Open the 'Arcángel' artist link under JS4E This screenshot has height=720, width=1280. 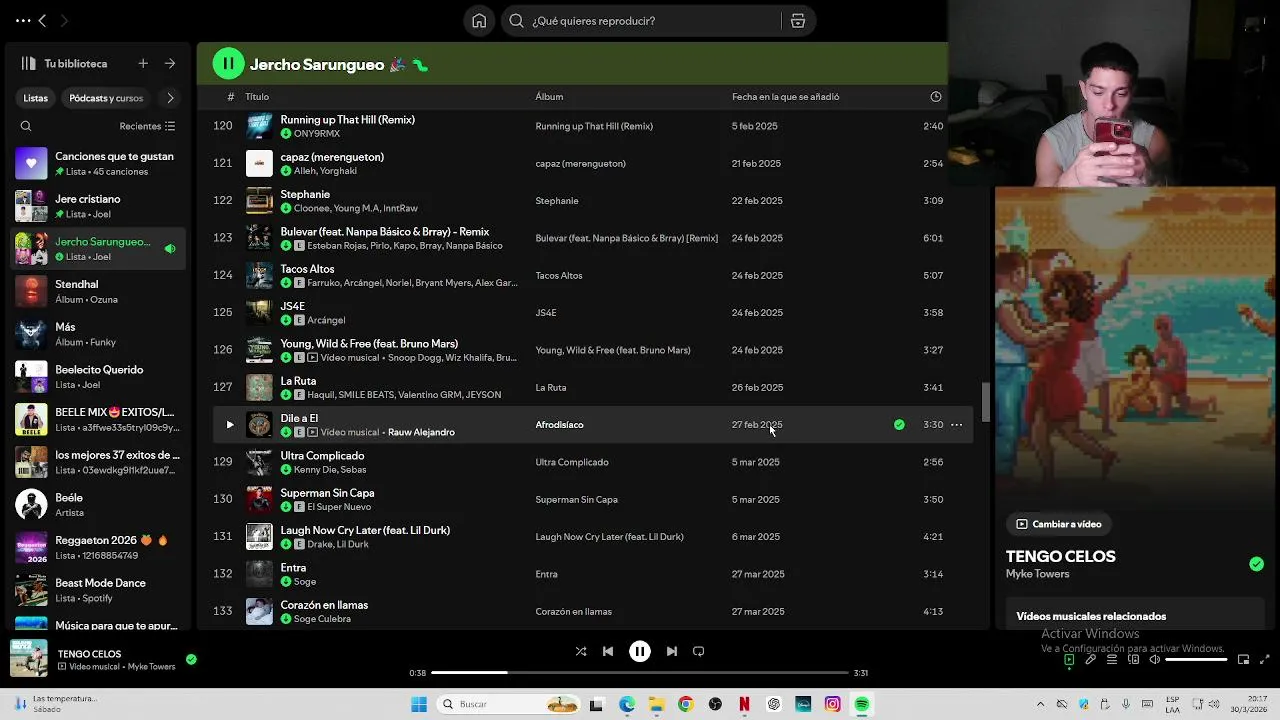tap(326, 320)
